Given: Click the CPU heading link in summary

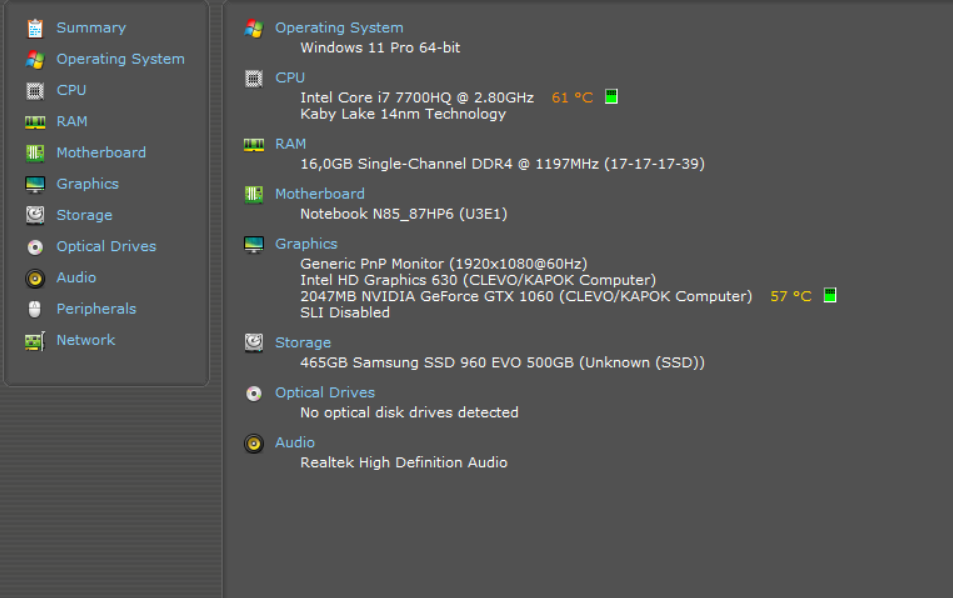Looking at the screenshot, I should click(290, 78).
